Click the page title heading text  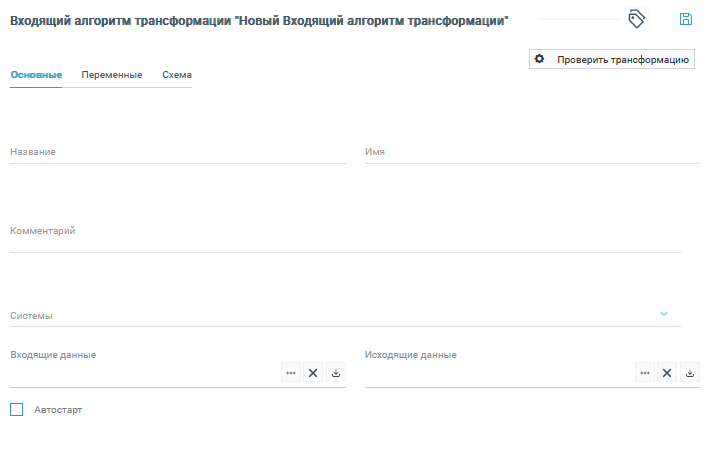(259, 20)
